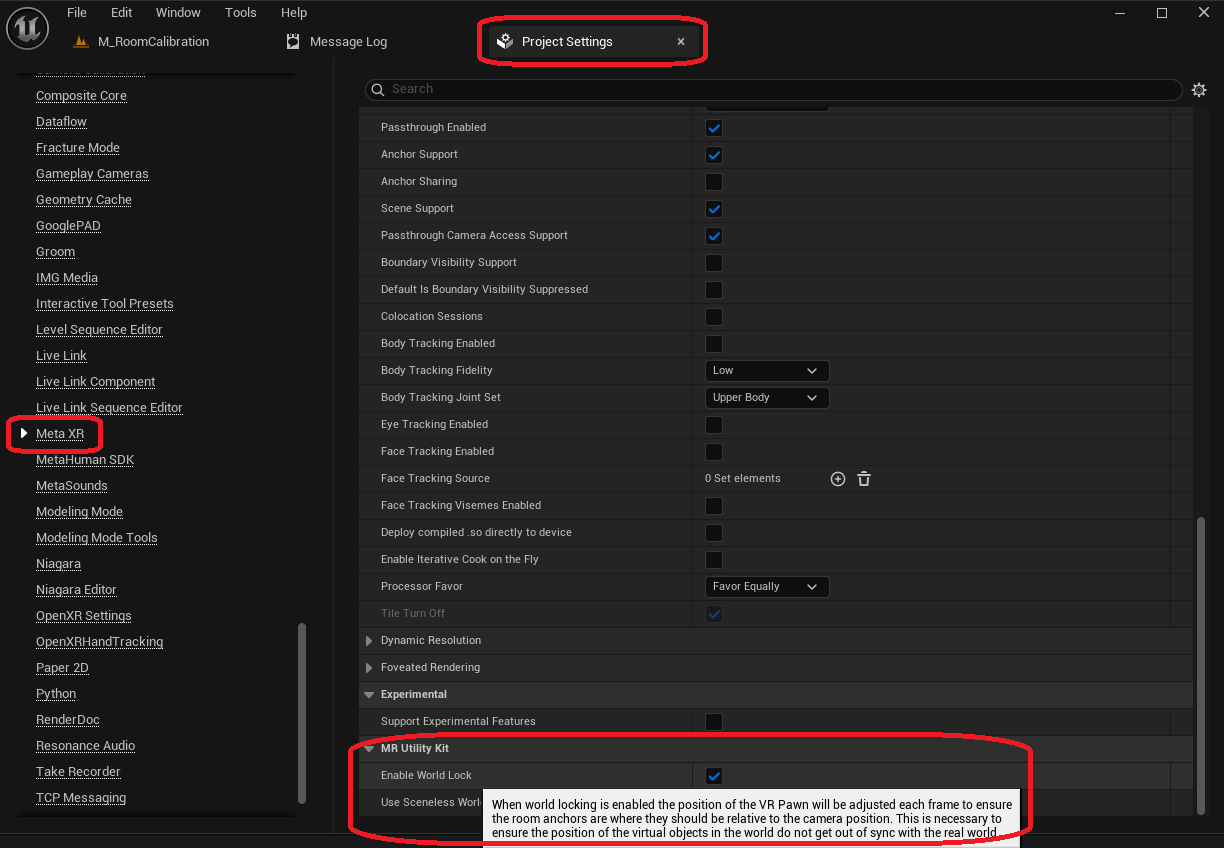Open Body Tracking Fidelity dropdown
1224x848 pixels.
point(767,370)
